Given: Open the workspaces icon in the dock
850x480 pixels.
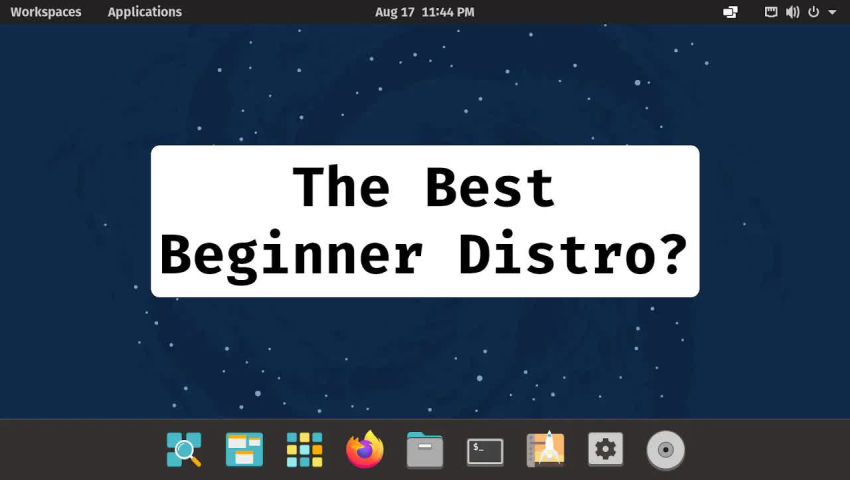Looking at the screenshot, I should pos(244,450).
